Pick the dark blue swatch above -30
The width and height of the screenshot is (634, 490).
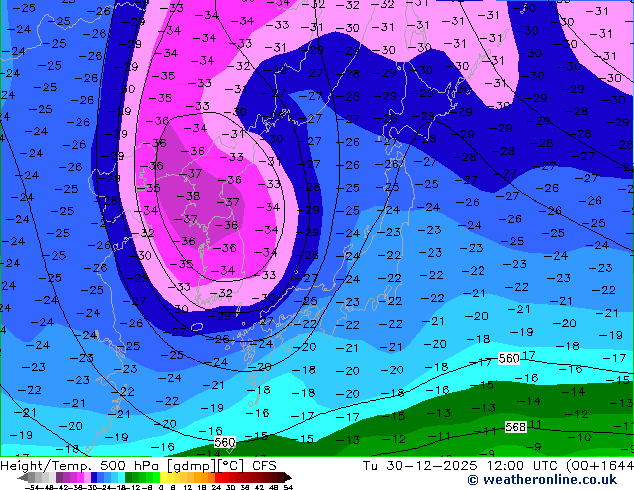click(94, 477)
